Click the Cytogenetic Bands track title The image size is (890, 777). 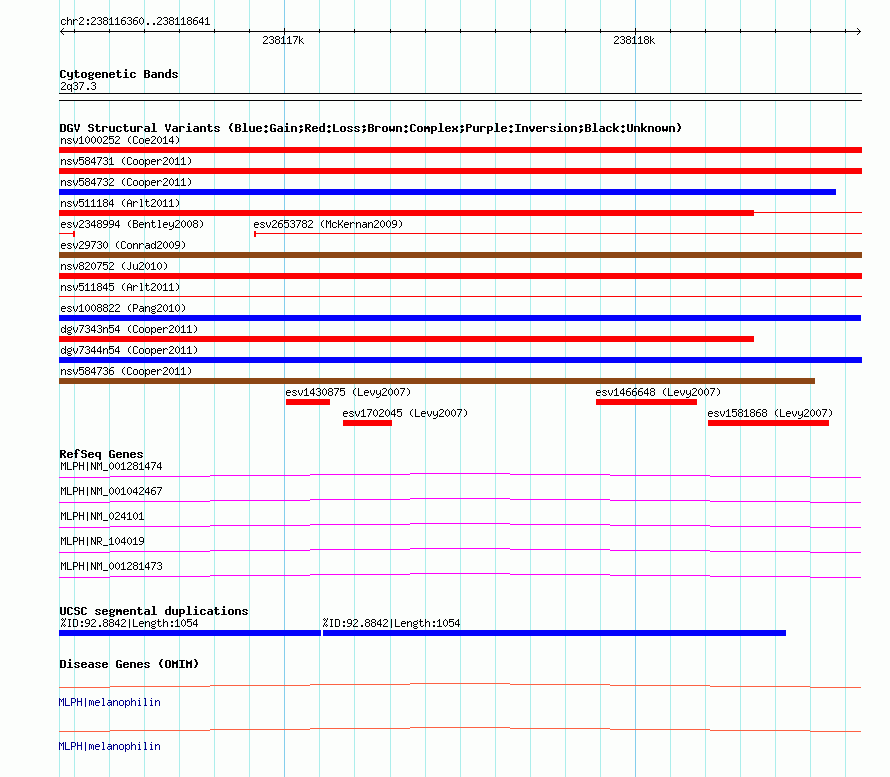(x=119, y=74)
